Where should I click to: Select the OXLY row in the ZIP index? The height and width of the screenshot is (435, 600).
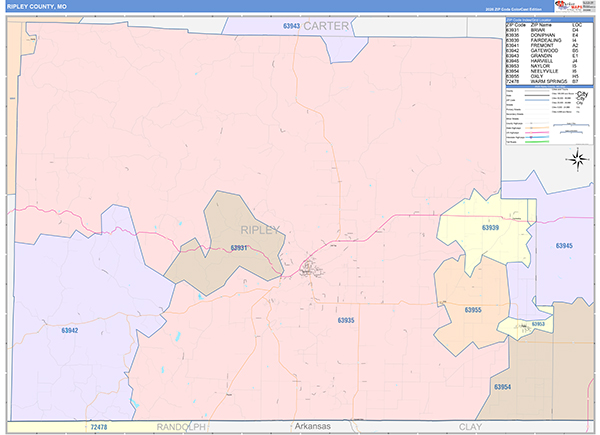pyautogui.click(x=543, y=77)
